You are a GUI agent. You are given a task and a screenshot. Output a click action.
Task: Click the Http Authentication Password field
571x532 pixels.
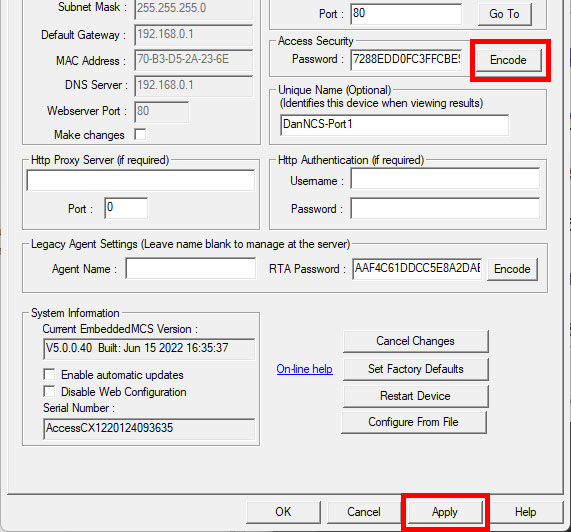(x=445, y=208)
